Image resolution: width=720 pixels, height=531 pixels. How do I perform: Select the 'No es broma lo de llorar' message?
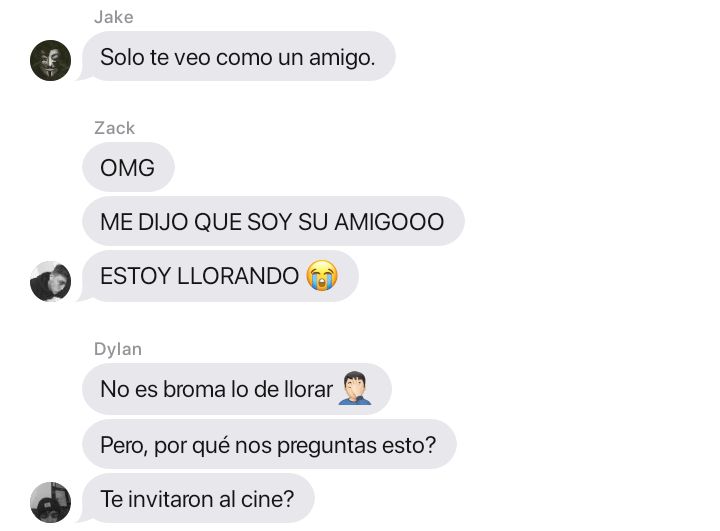point(236,389)
